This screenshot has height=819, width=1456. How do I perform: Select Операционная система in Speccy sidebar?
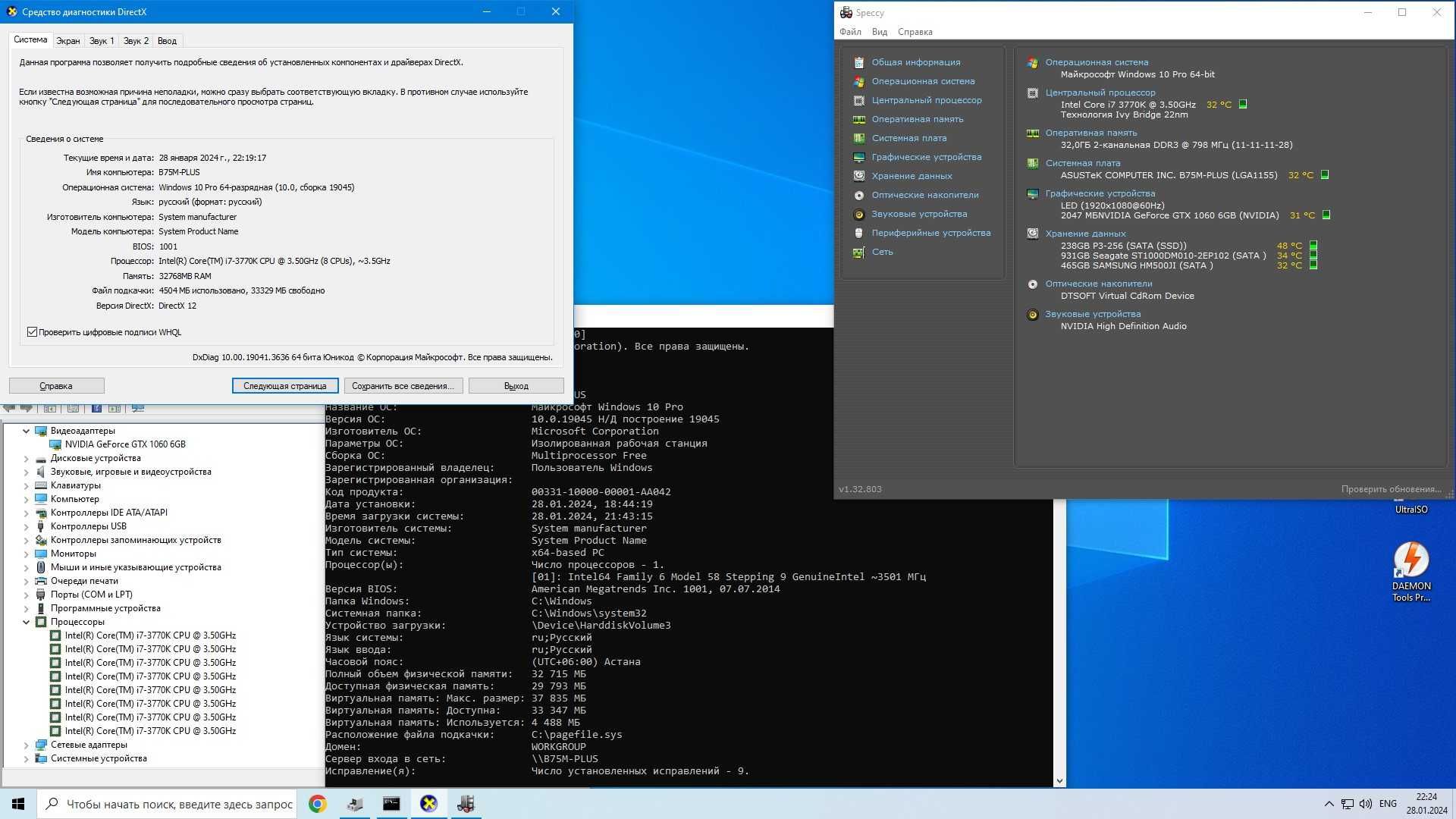(x=923, y=81)
